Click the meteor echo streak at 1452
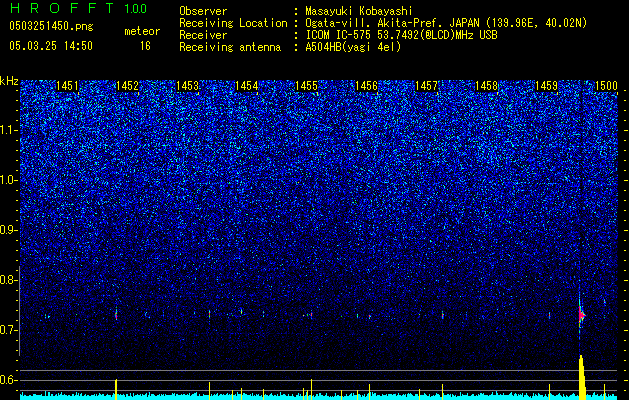 click(x=116, y=314)
